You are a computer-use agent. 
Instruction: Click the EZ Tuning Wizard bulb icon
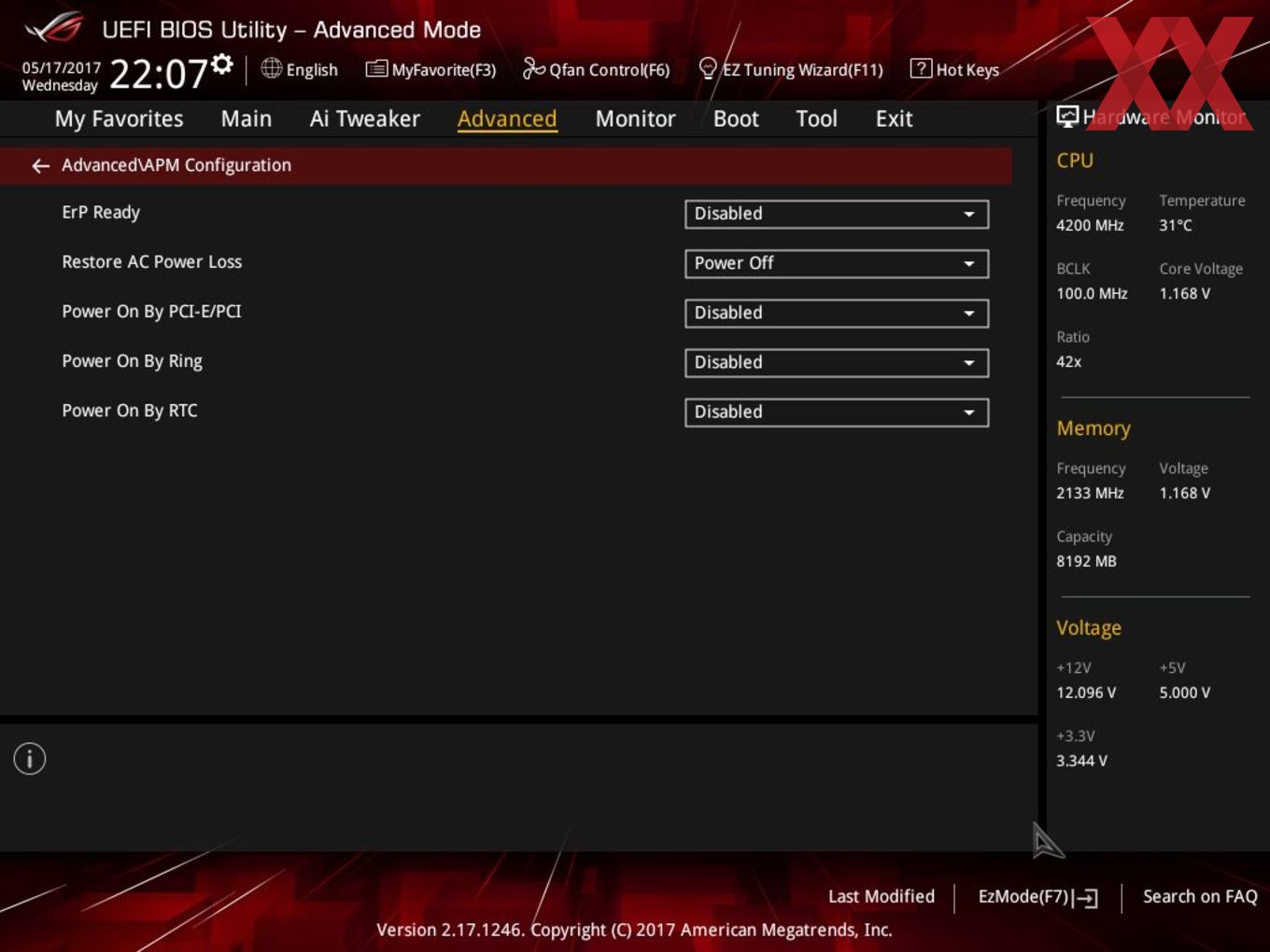click(x=708, y=68)
